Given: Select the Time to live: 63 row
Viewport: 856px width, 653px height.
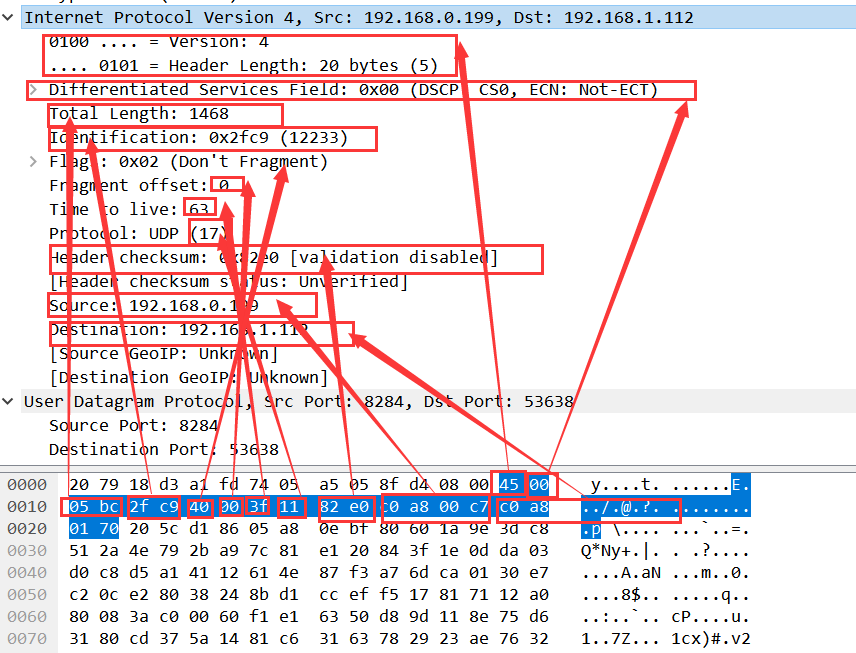Looking at the screenshot, I should click(129, 210).
